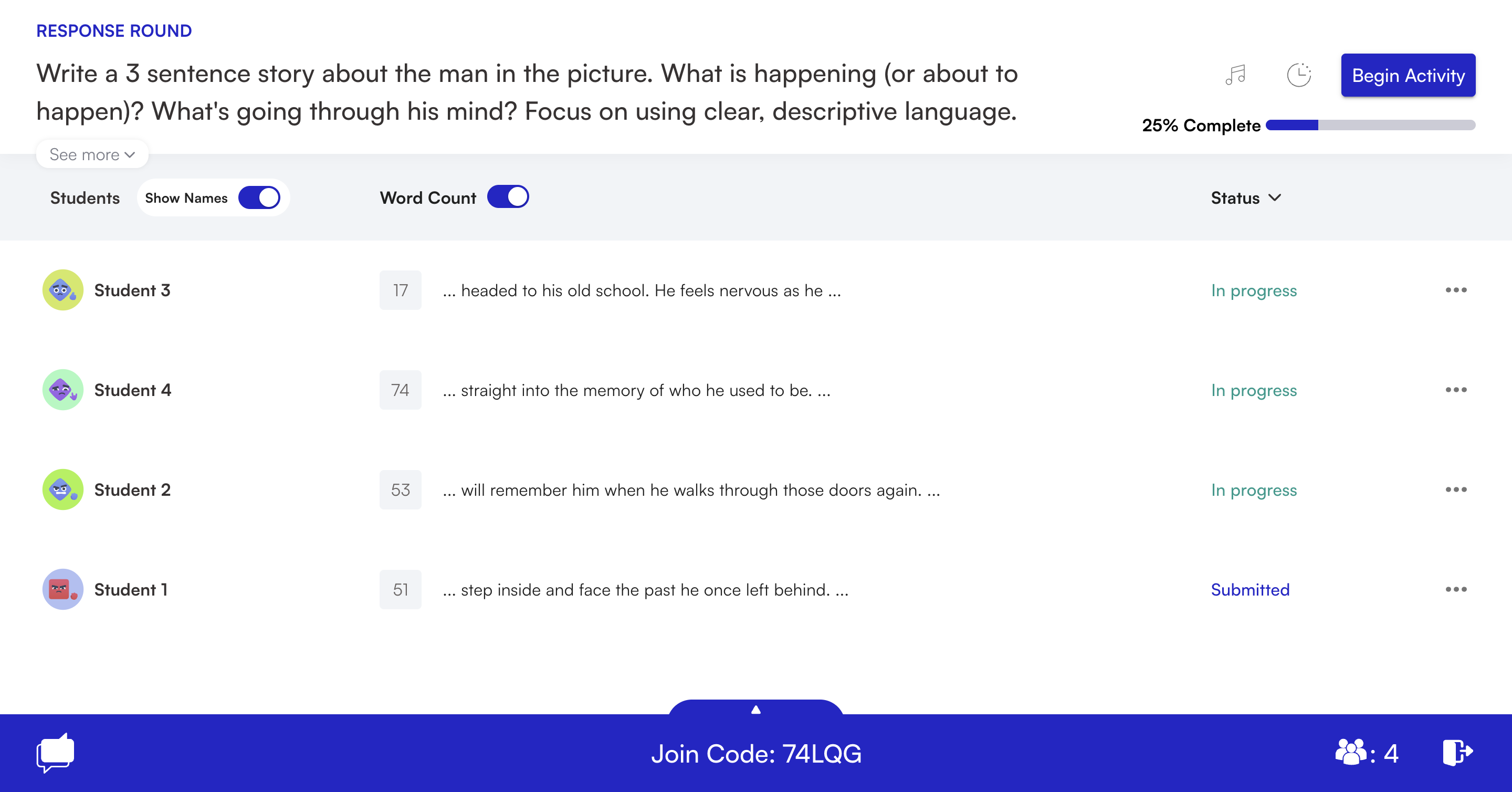Open the chat feedback icon
Screen dimensions: 1512x792
pos(55,753)
